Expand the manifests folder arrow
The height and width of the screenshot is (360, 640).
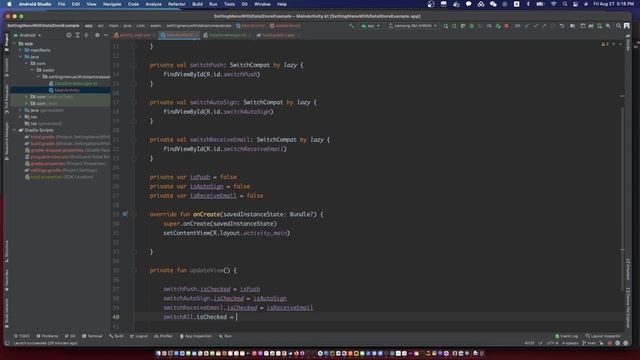21,50
